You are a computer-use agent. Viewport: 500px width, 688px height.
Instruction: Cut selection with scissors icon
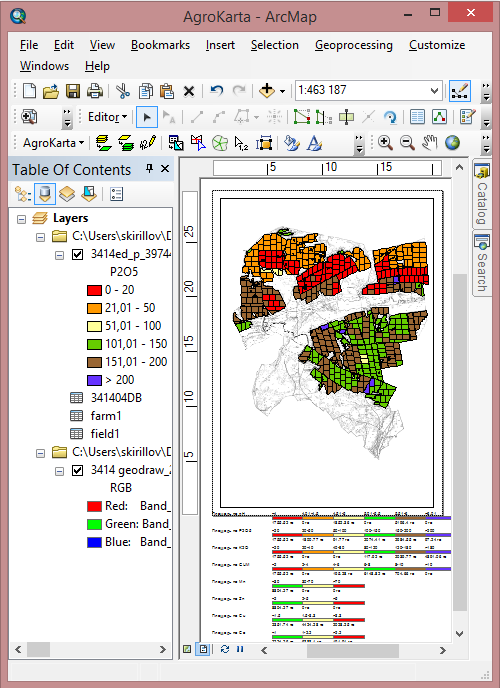123,91
